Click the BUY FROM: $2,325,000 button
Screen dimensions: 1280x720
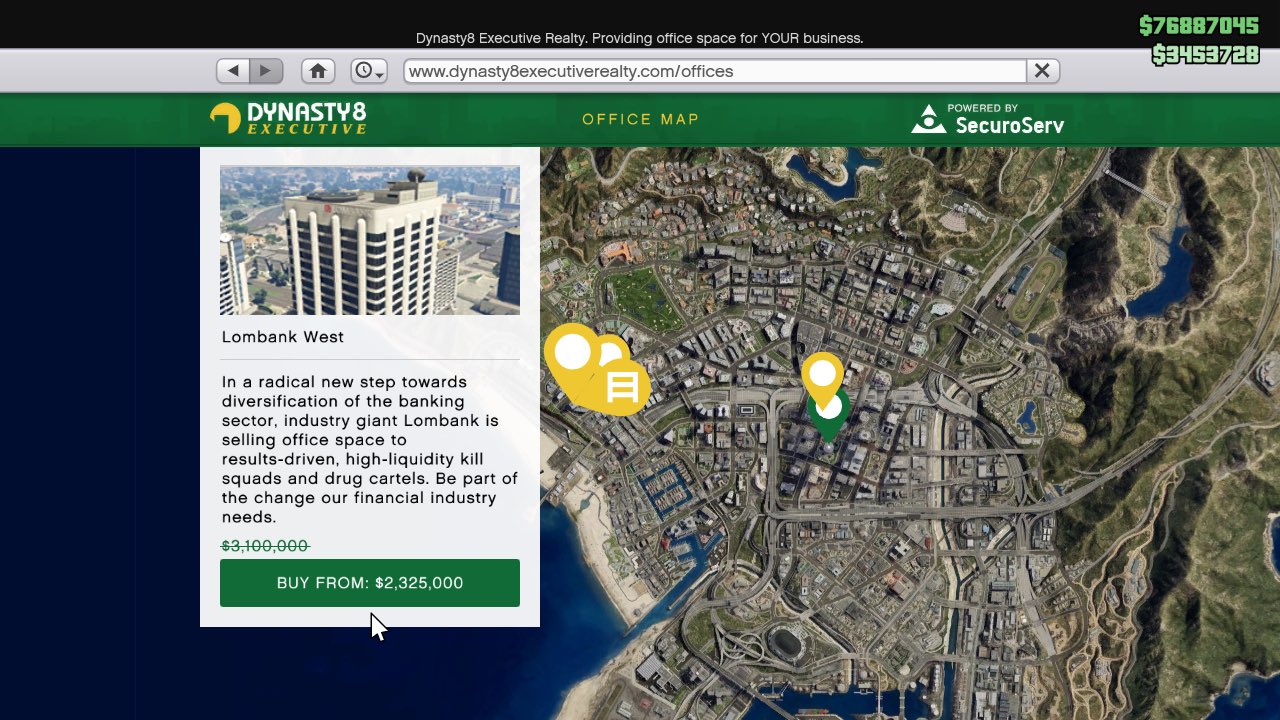tap(370, 583)
